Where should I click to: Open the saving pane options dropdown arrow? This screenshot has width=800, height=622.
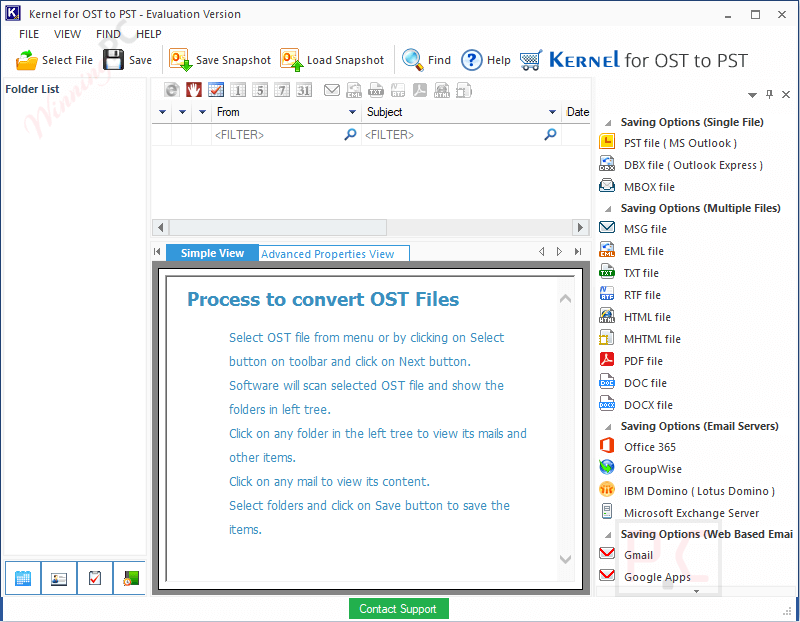[752, 95]
